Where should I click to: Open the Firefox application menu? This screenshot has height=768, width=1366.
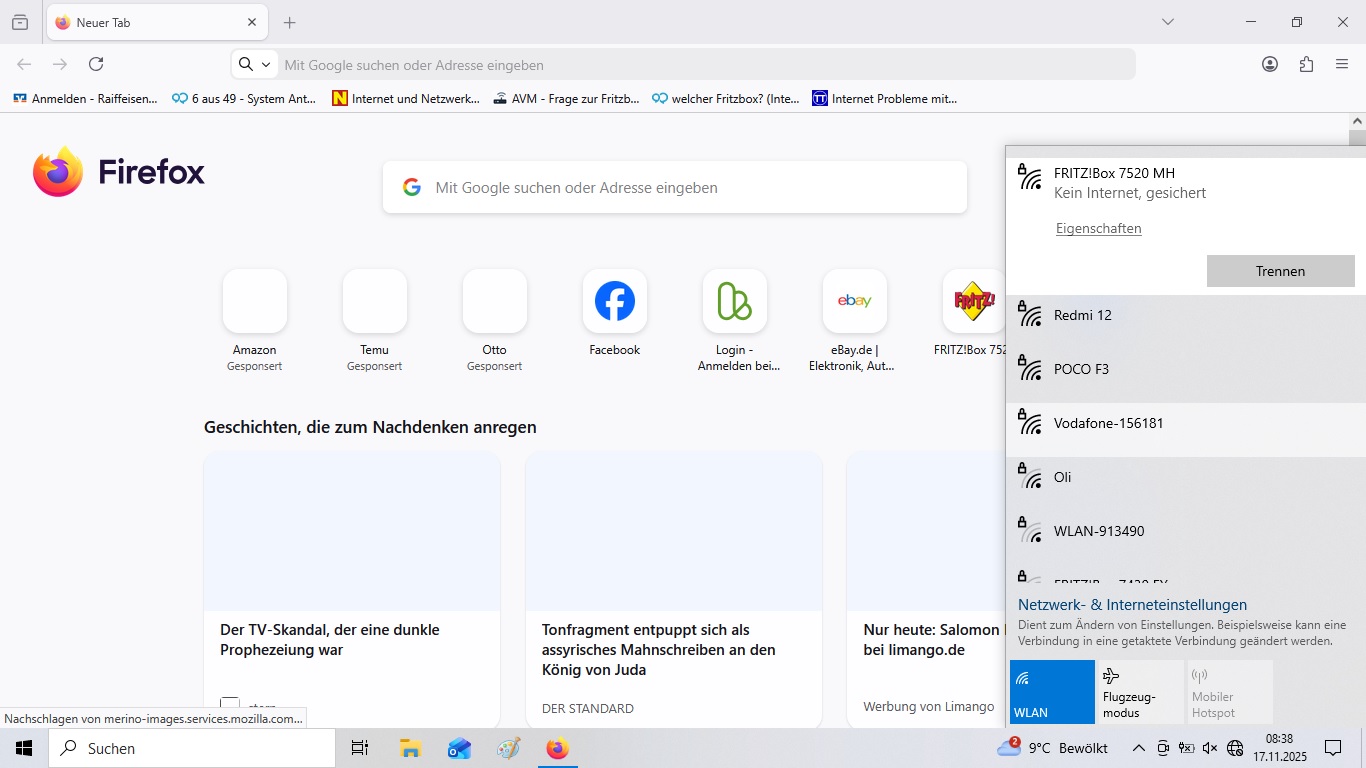(x=1342, y=64)
